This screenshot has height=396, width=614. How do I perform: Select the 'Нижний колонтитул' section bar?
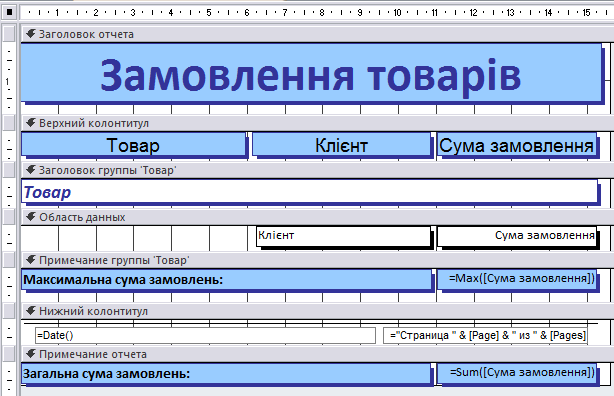coord(317,311)
